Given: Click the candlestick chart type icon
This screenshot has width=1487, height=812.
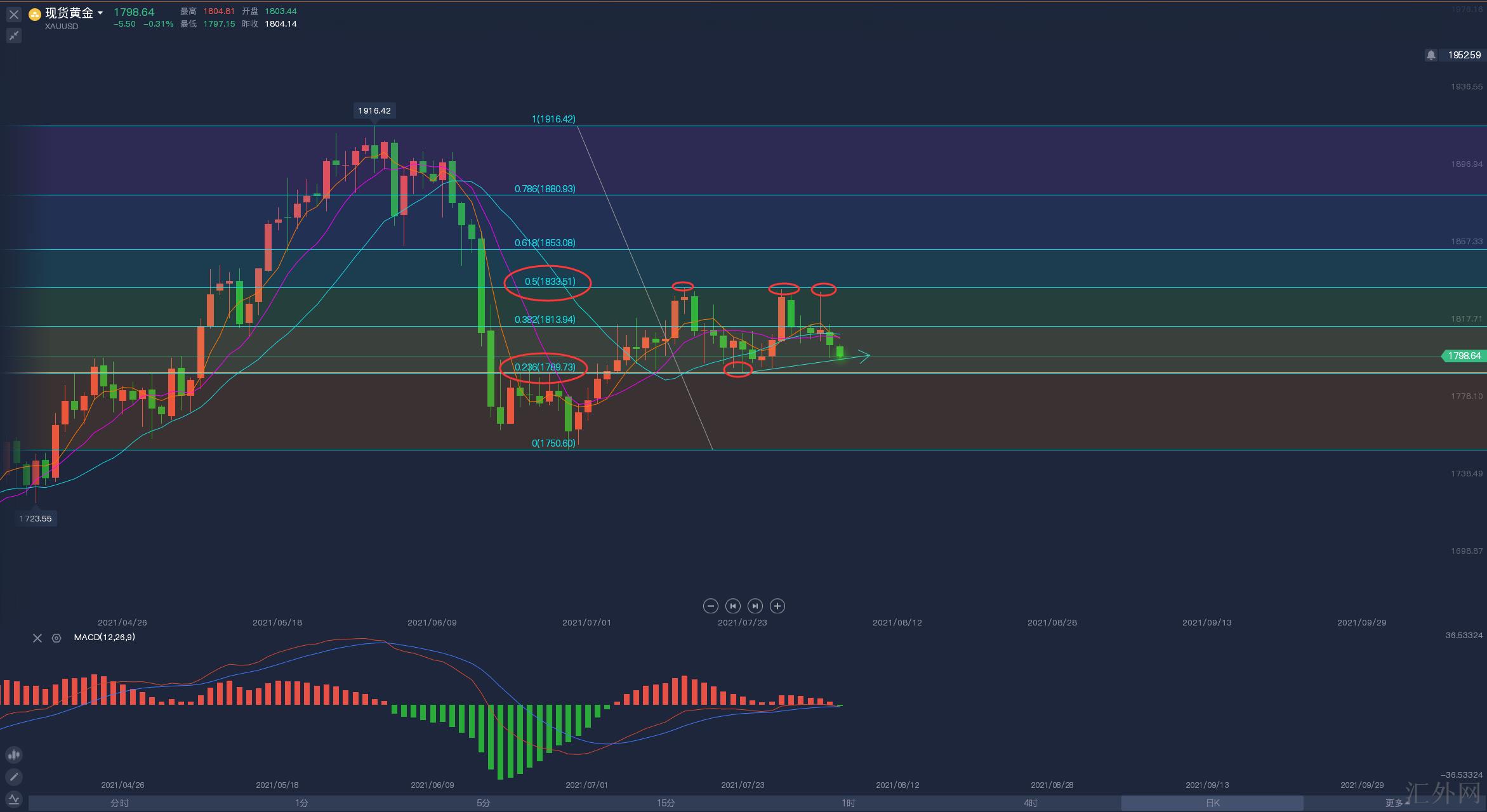Looking at the screenshot, I should 14,755.
